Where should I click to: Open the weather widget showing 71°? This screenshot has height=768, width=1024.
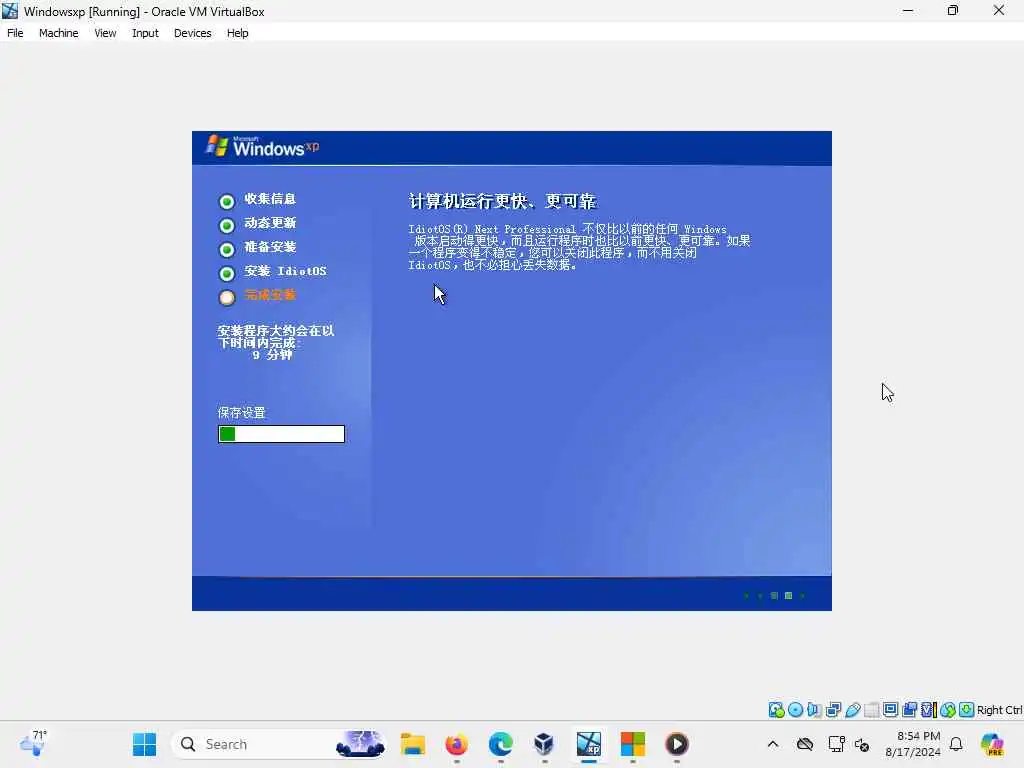[x=33, y=743]
